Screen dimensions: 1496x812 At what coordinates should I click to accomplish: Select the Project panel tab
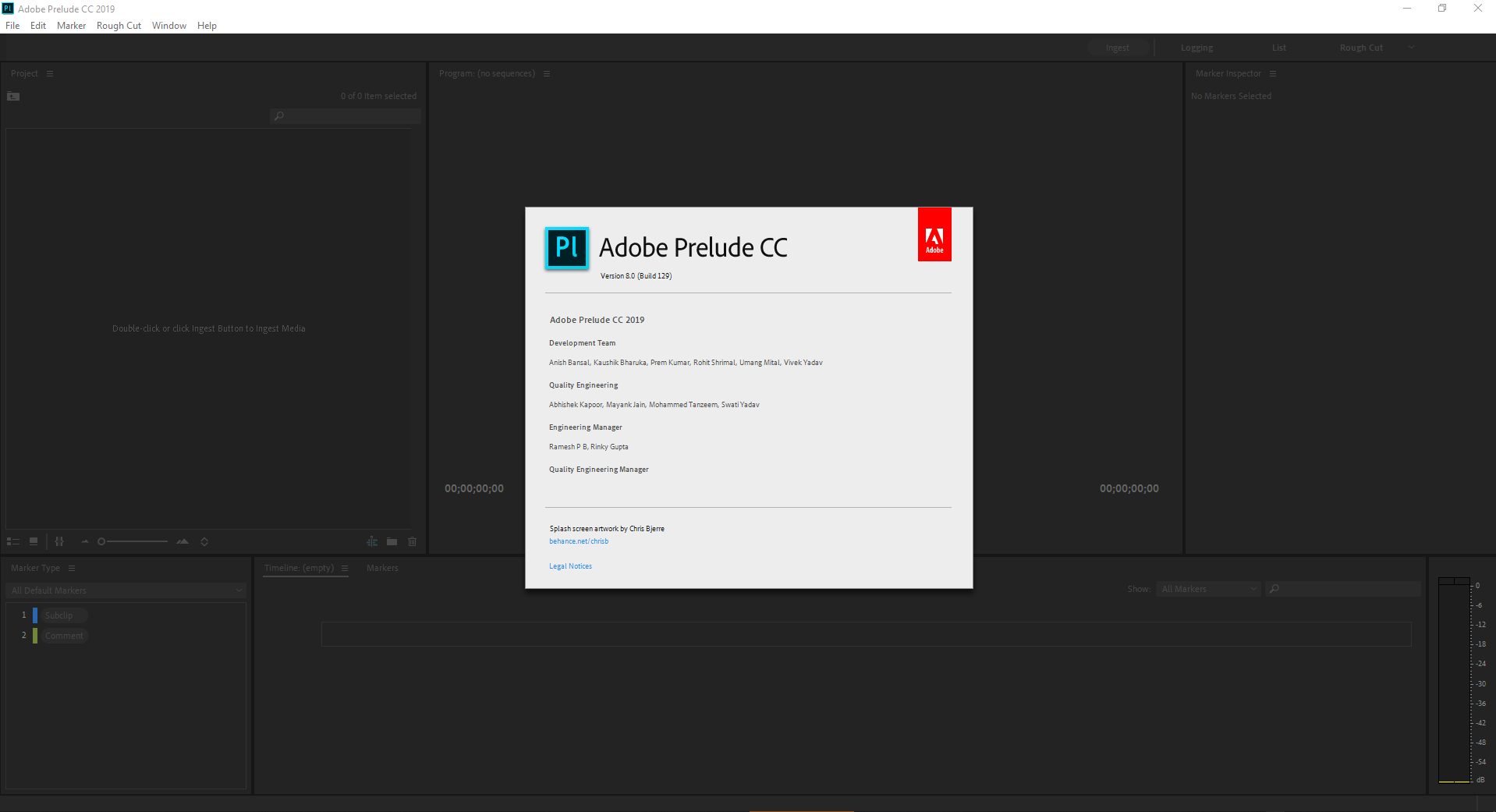click(x=24, y=73)
